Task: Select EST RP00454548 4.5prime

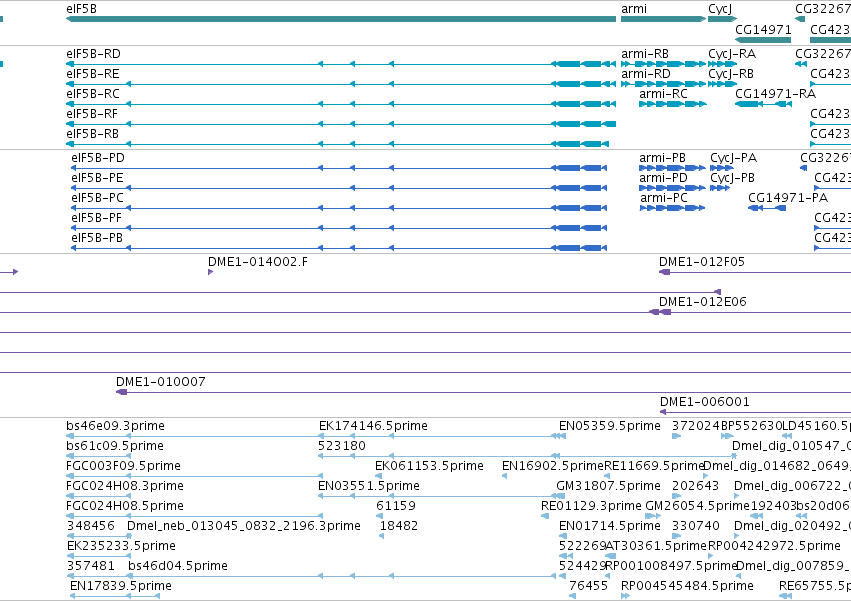Action: point(688,586)
